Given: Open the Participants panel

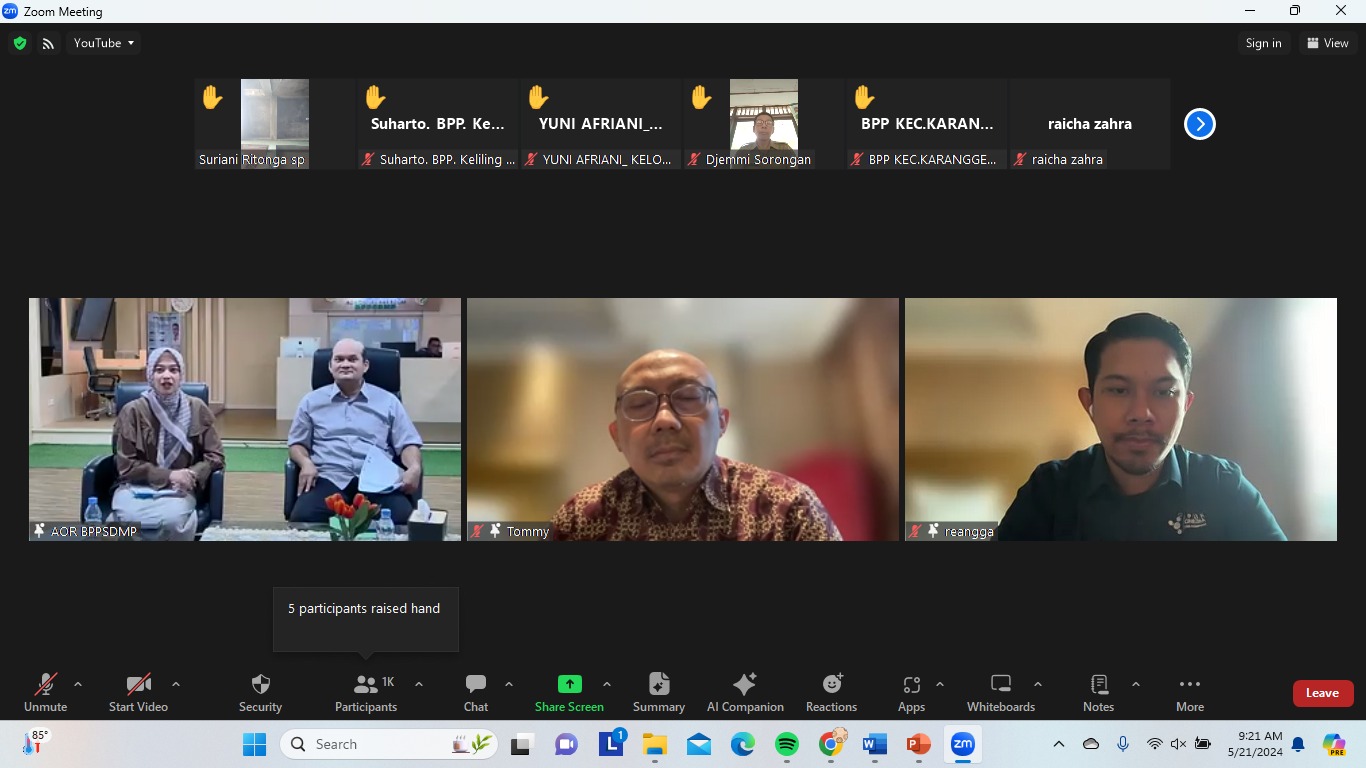Looking at the screenshot, I should (366, 692).
